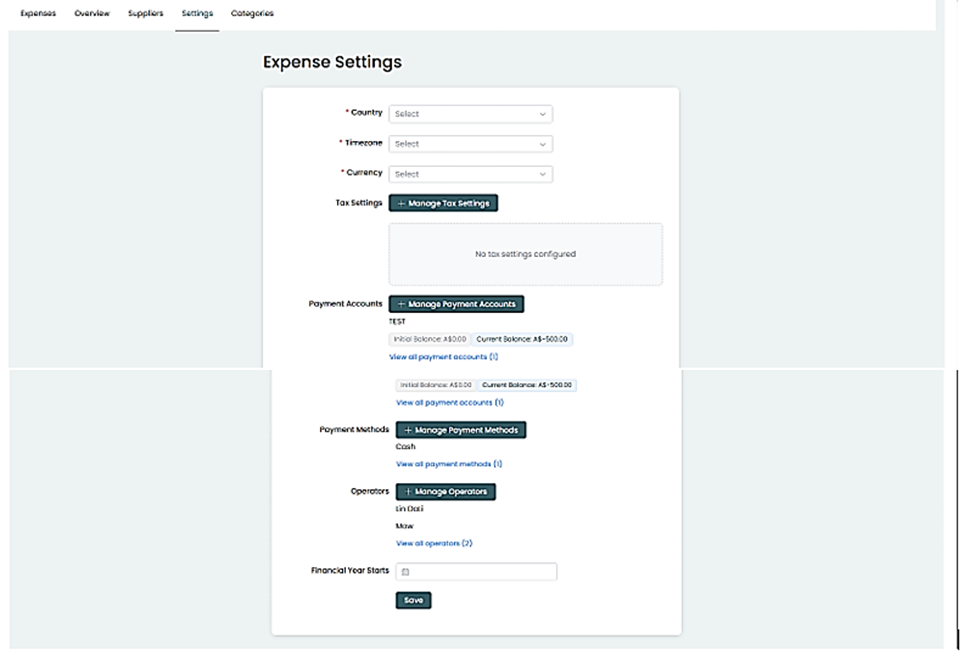The width and height of the screenshot is (975, 661).
Task: Save the expense settings
Action: [413, 601]
